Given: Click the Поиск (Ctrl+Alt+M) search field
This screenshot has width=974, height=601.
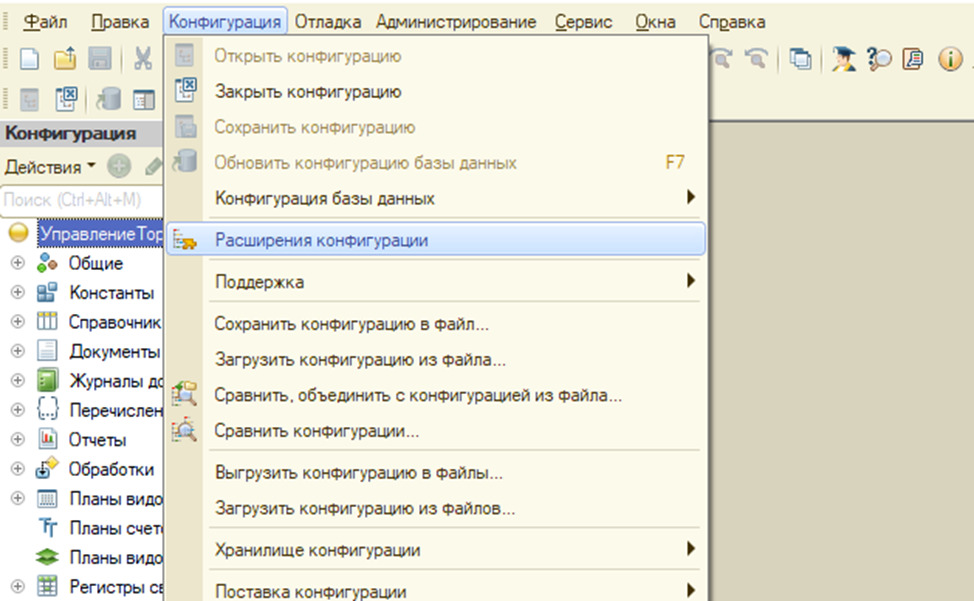Looking at the screenshot, I should pyautogui.click(x=82, y=200).
